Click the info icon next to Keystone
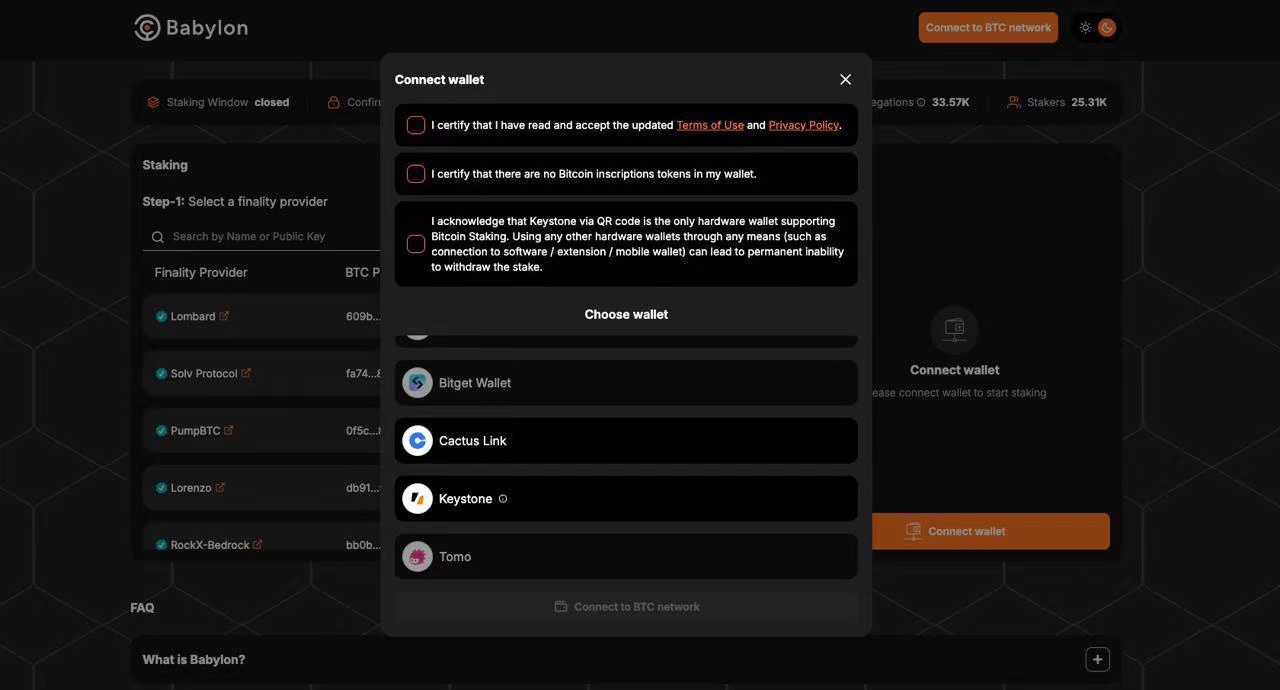1280x690 pixels. point(503,499)
